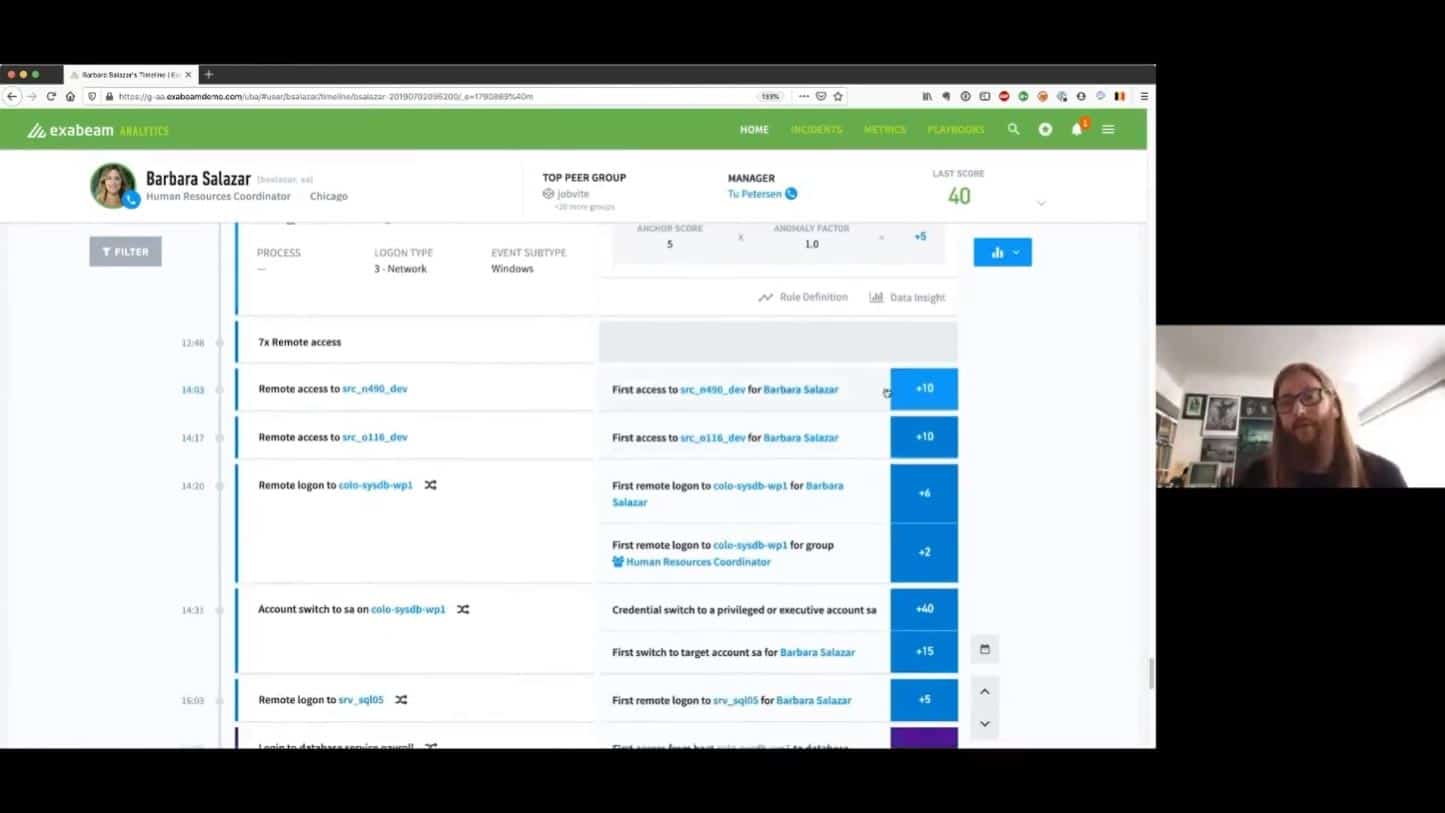
Task: Click the +10 score for src_o116_dev access
Action: pyautogui.click(x=924, y=437)
